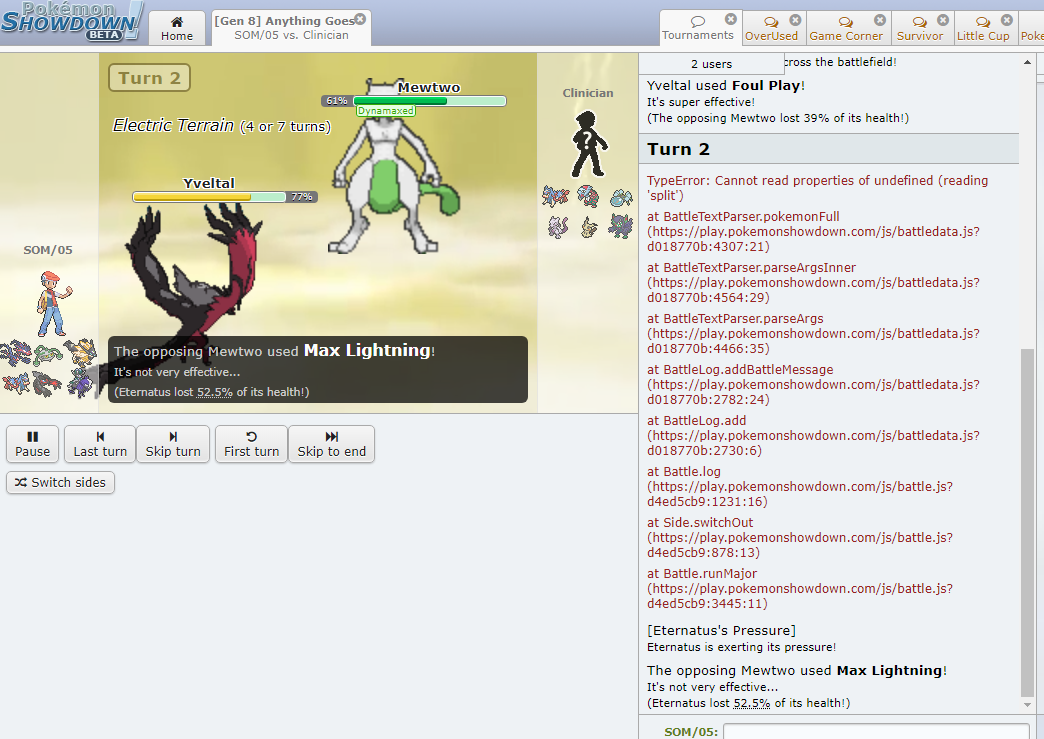
Task: Focus the chat message input box
Action: point(876,731)
